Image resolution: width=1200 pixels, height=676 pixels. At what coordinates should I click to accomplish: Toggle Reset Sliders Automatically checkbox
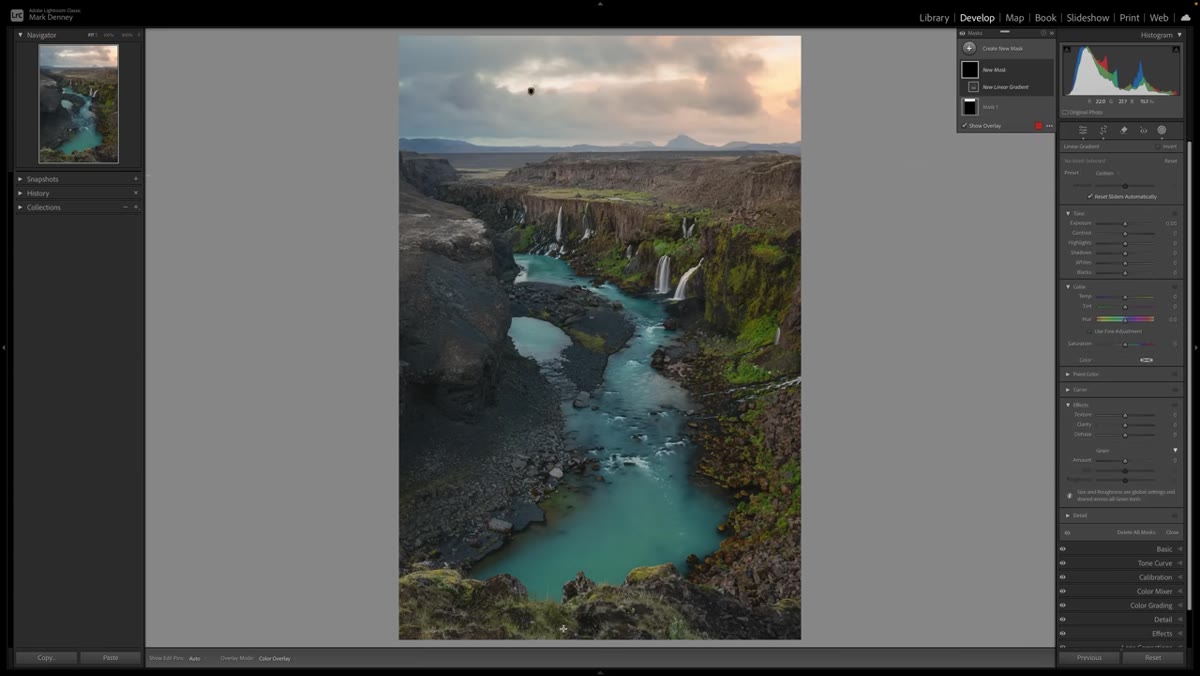[1090, 196]
